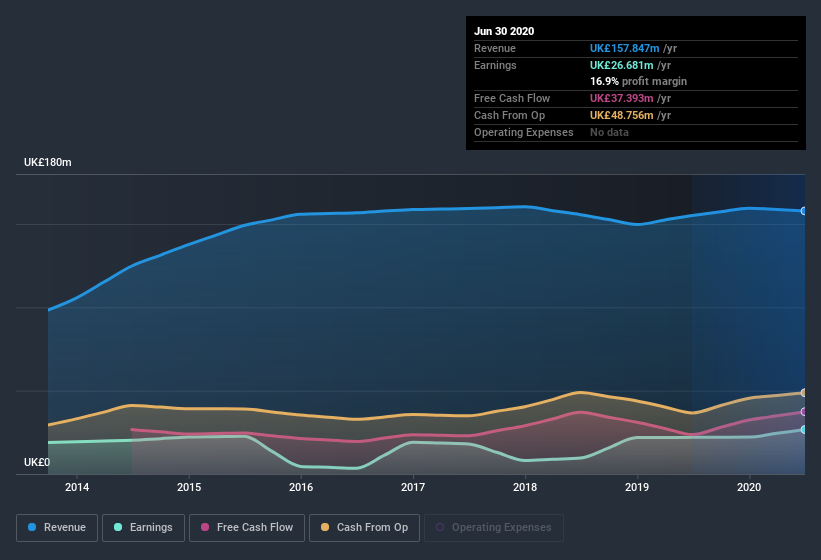Click the Cash From Op end-point marker
The image size is (821, 560).
coord(803,393)
